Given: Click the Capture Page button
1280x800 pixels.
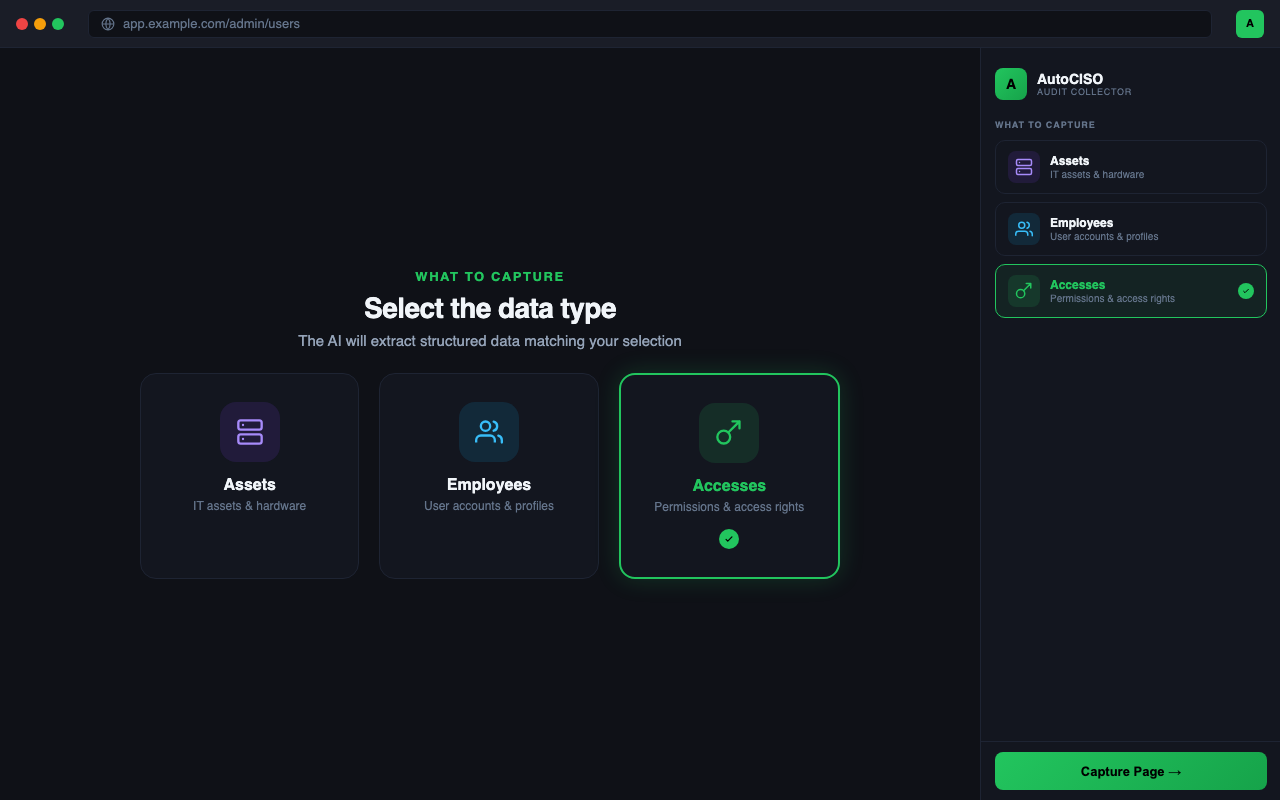Looking at the screenshot, I should 1131,771.
